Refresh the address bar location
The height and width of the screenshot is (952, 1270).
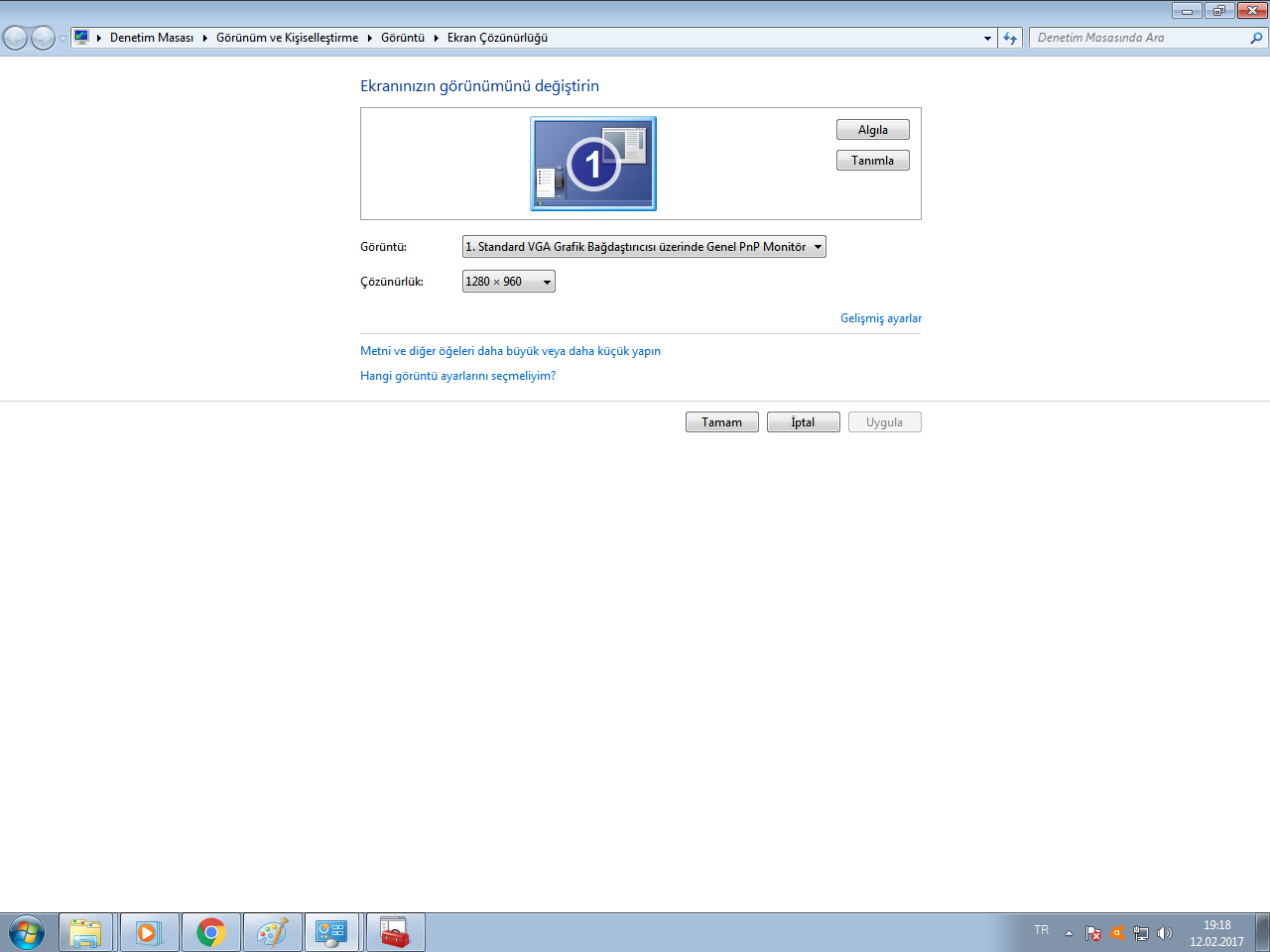click(x=1010, y=38)
